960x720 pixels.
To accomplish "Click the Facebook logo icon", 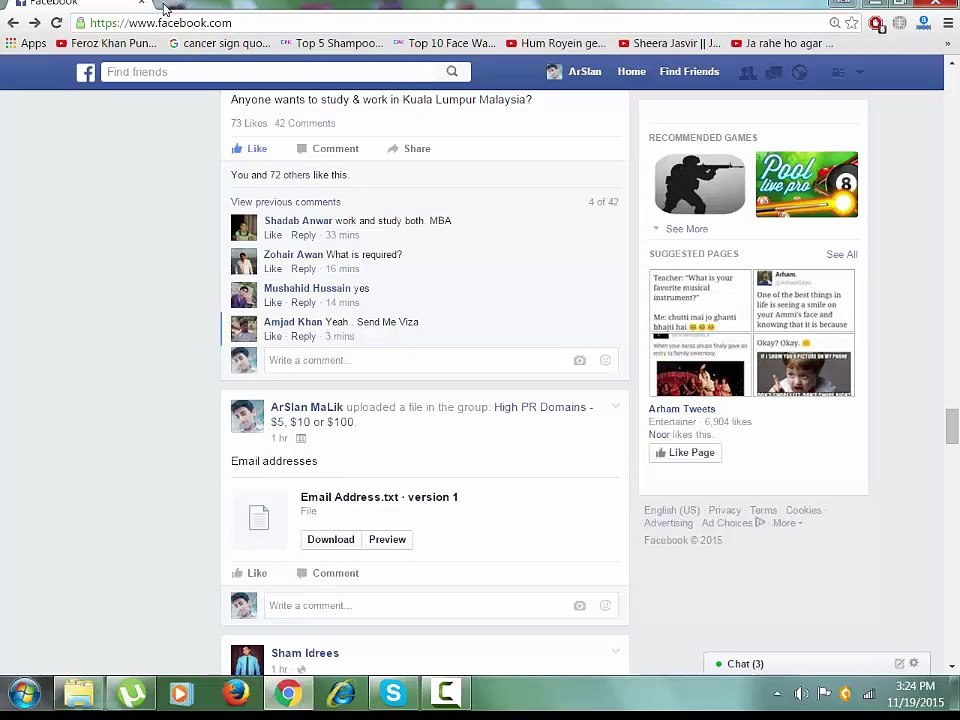I will (86, 72).
